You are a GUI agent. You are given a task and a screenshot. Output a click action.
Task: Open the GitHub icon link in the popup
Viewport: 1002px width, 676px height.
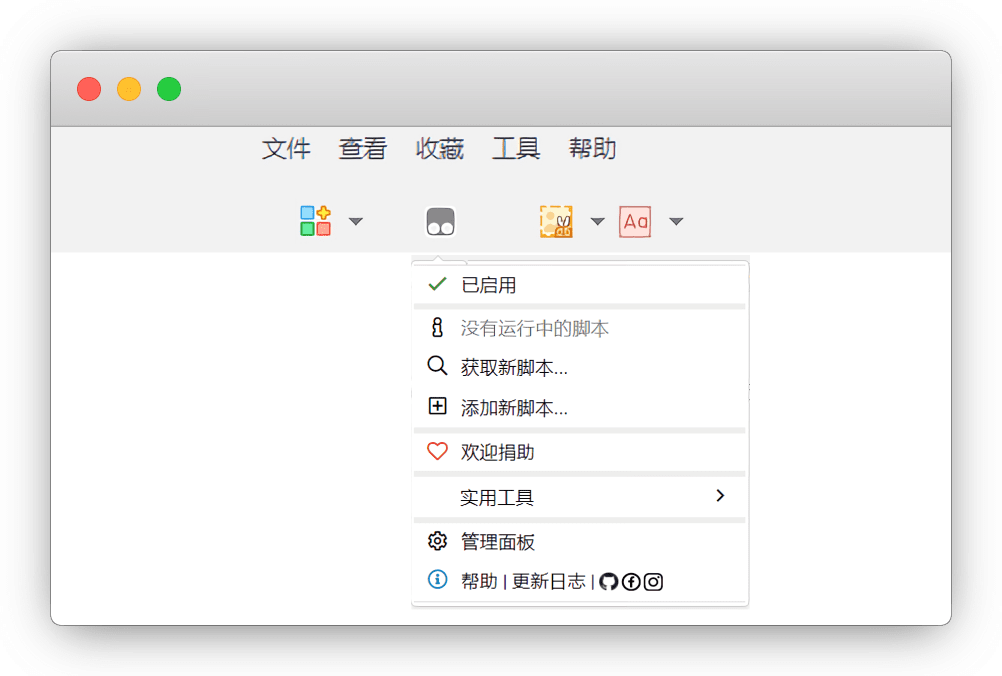pos(608,581)
